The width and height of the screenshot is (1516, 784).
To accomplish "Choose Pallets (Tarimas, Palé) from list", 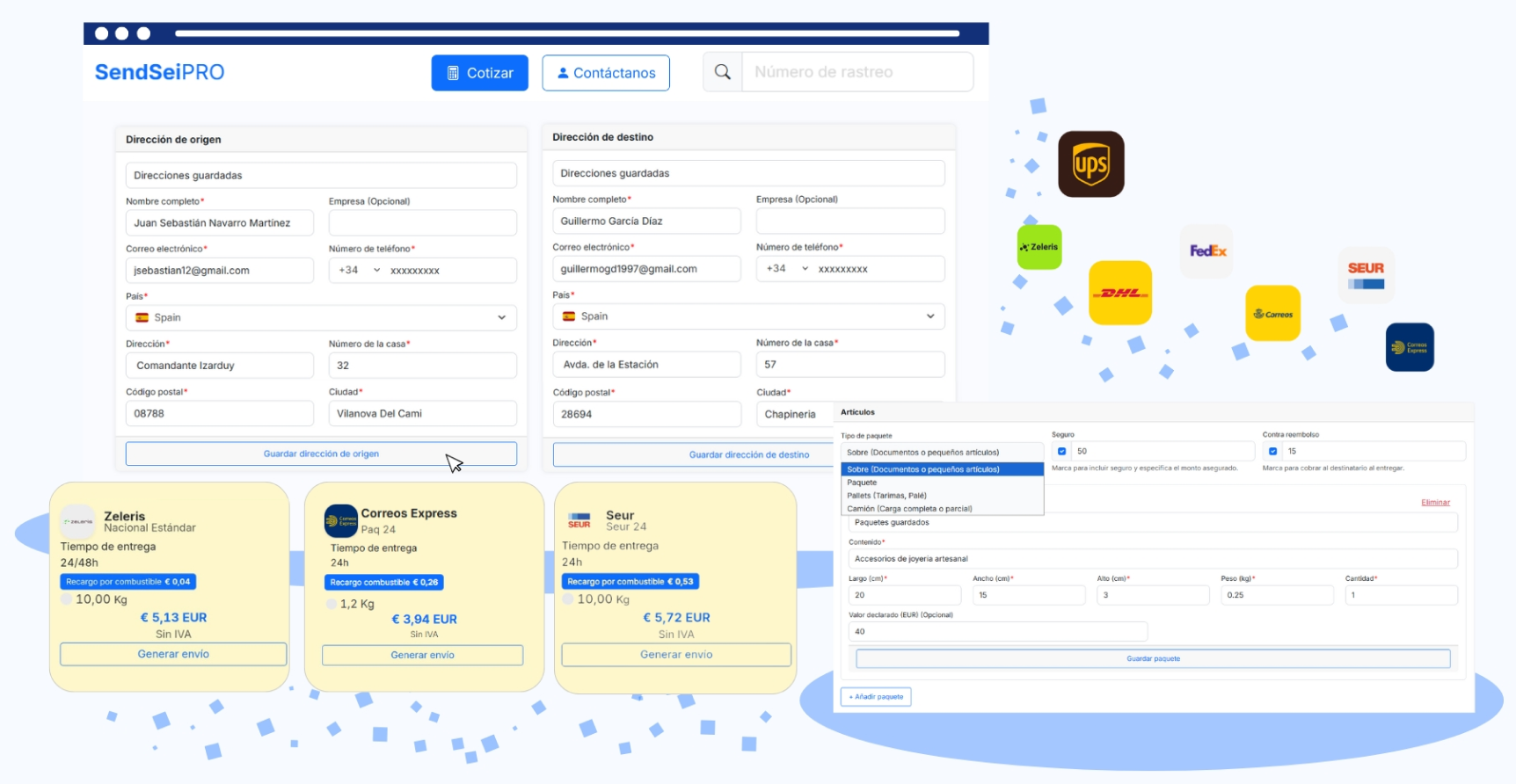I will coord(886,496).
